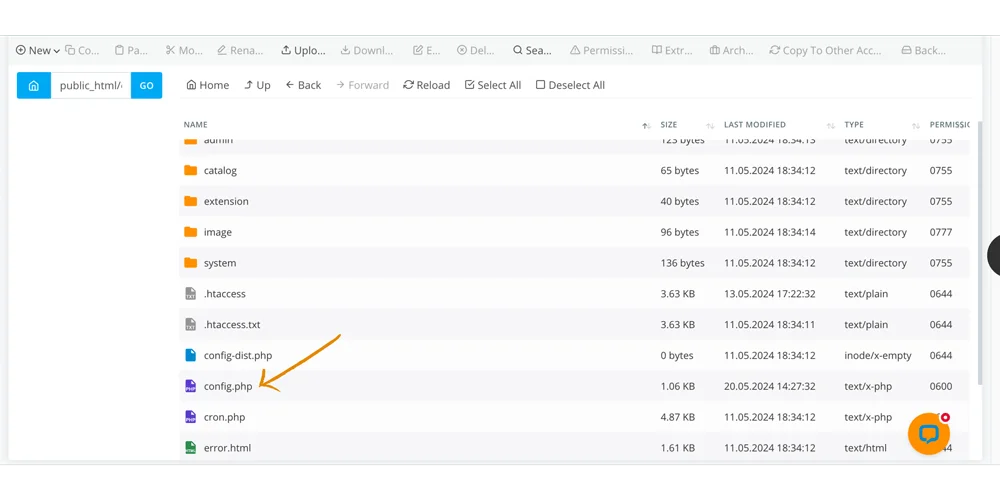Click the Extract toolbar button
The width and height of the screenshot is (1000, 500).
click(672, 50)
